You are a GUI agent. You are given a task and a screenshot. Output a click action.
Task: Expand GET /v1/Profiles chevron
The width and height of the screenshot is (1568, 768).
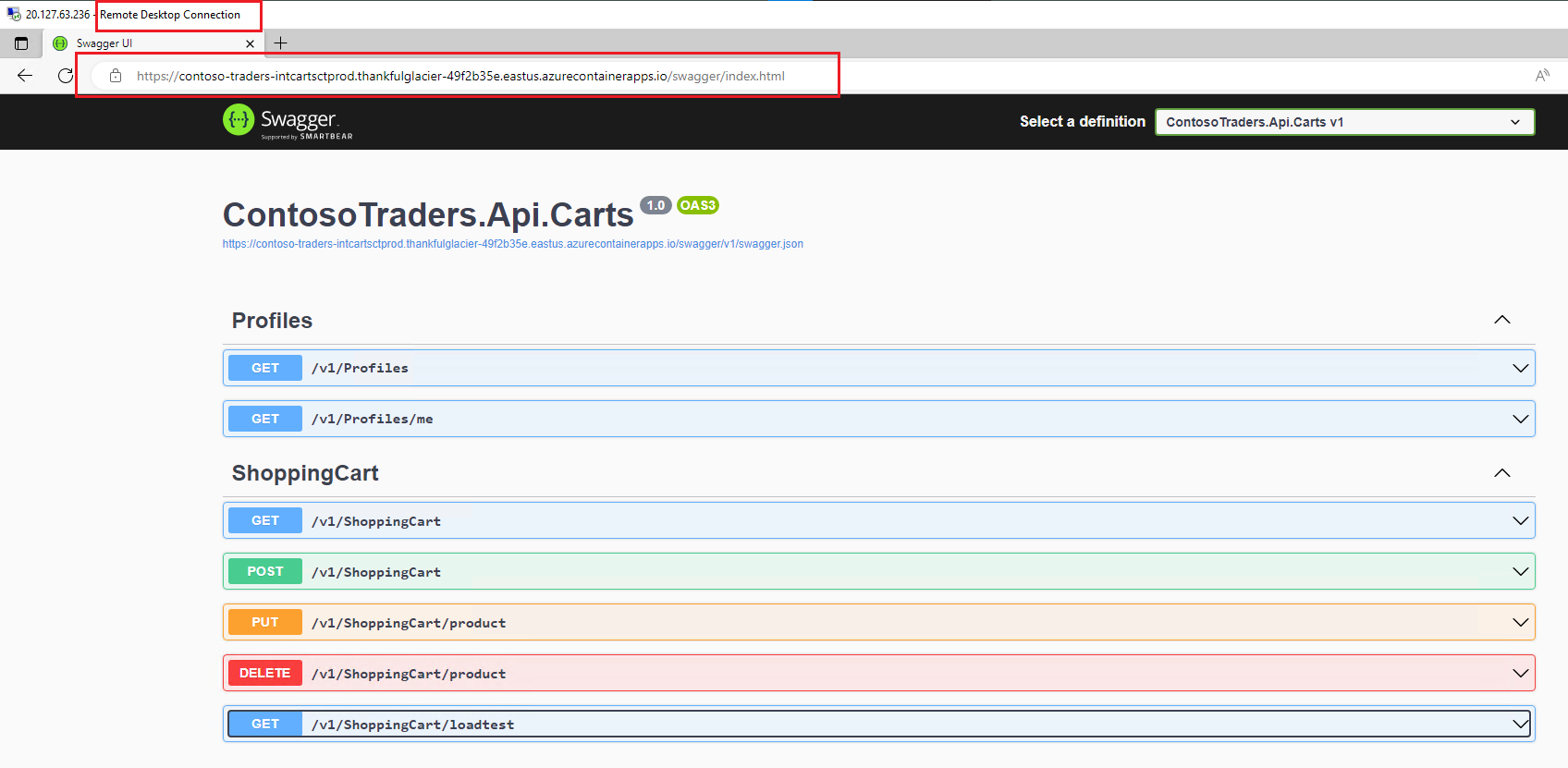pos(1520,368)
